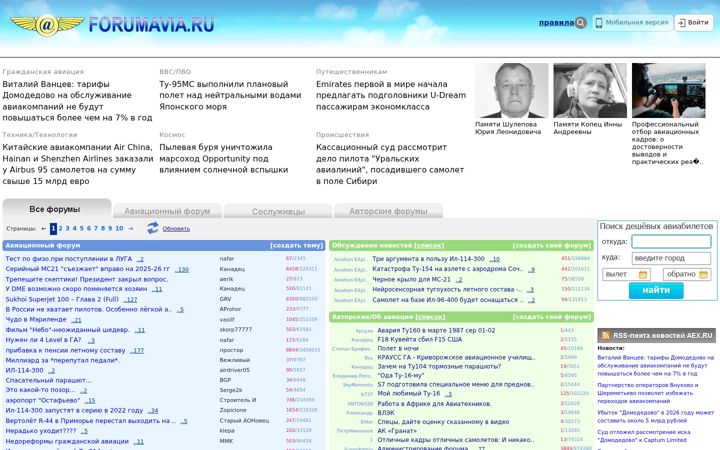Open topic Sukhoi Superjet 100 – Глава 2
Viewport: 720px width, 450px height.
62,299
